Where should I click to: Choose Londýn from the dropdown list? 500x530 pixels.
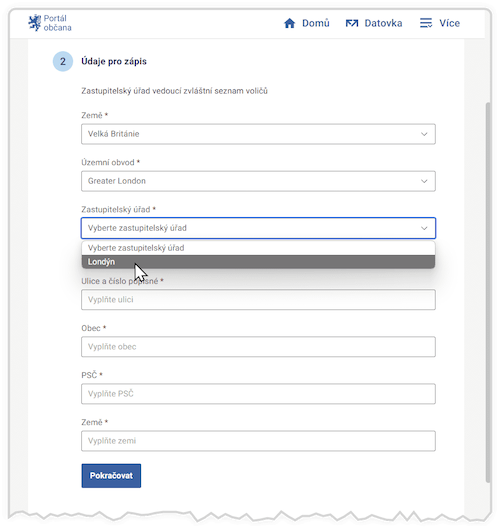pyautogui.click(x=258, y=262)
